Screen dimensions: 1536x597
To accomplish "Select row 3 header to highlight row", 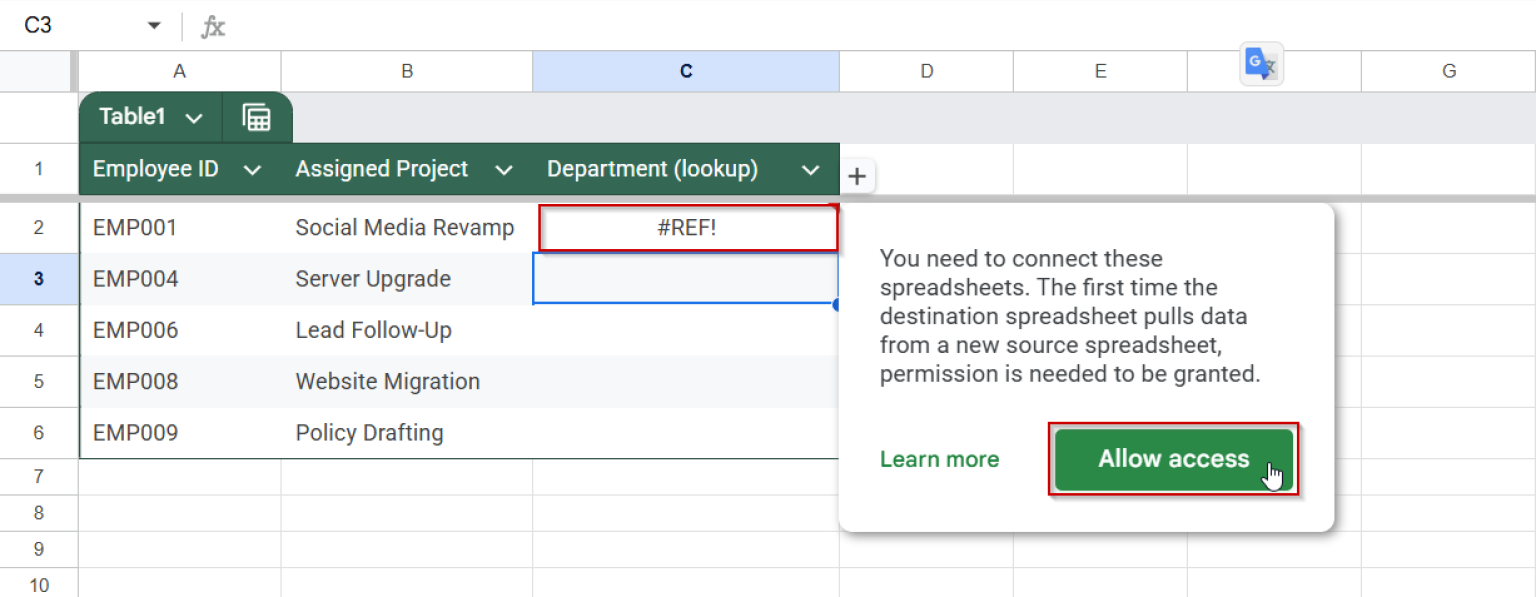I will click(38, 279).
